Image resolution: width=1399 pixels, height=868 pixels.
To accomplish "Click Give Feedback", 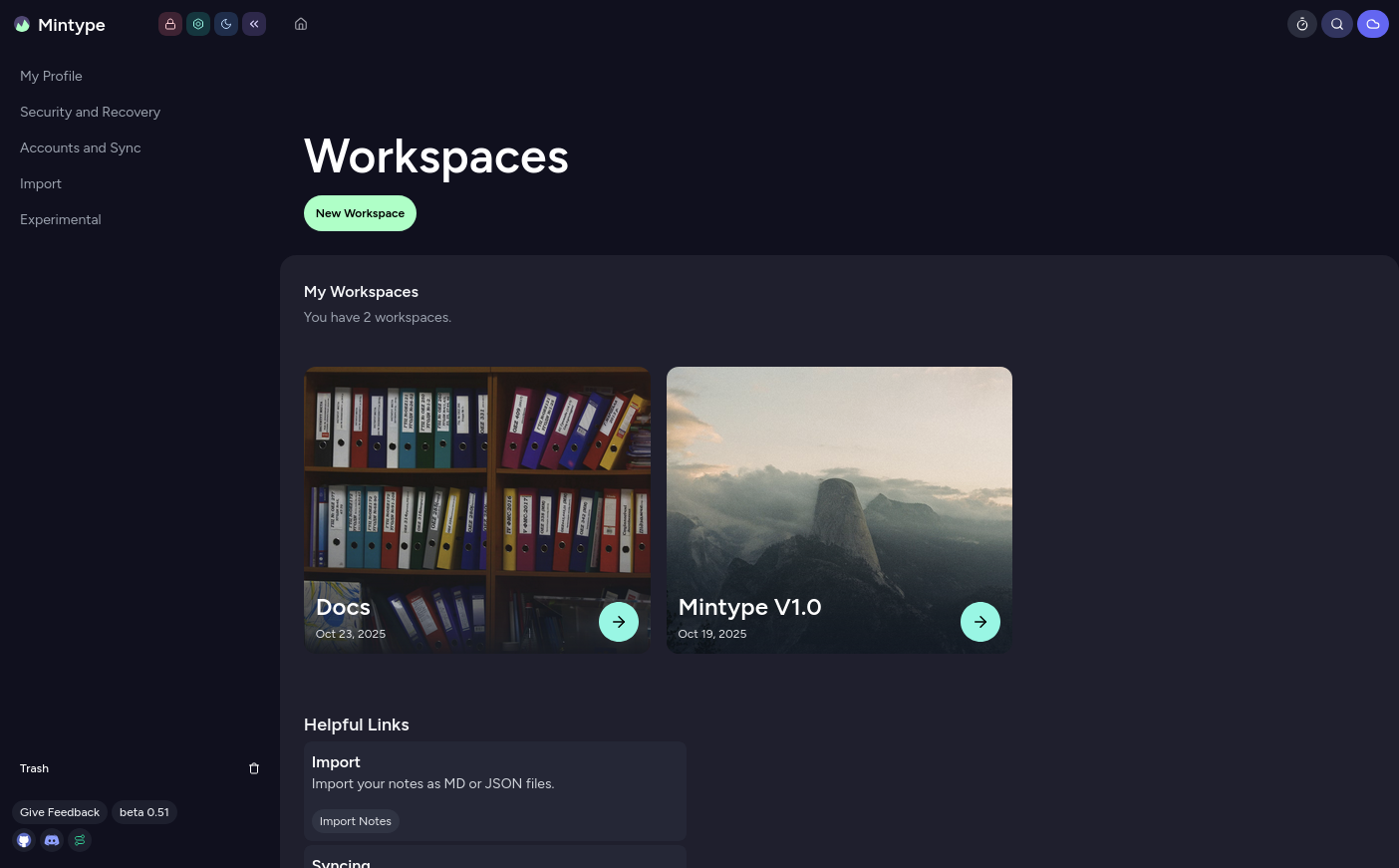I will pyautogui.click(x=60, y=812).
